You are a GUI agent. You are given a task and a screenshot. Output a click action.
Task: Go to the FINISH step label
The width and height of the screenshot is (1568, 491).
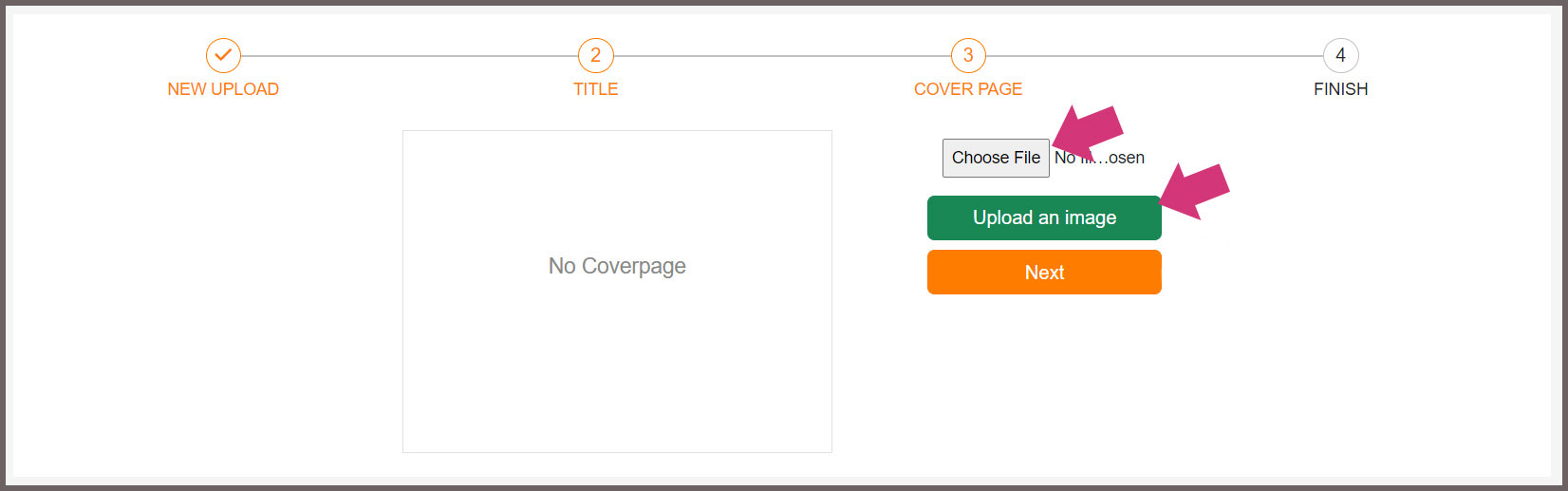1340,89
